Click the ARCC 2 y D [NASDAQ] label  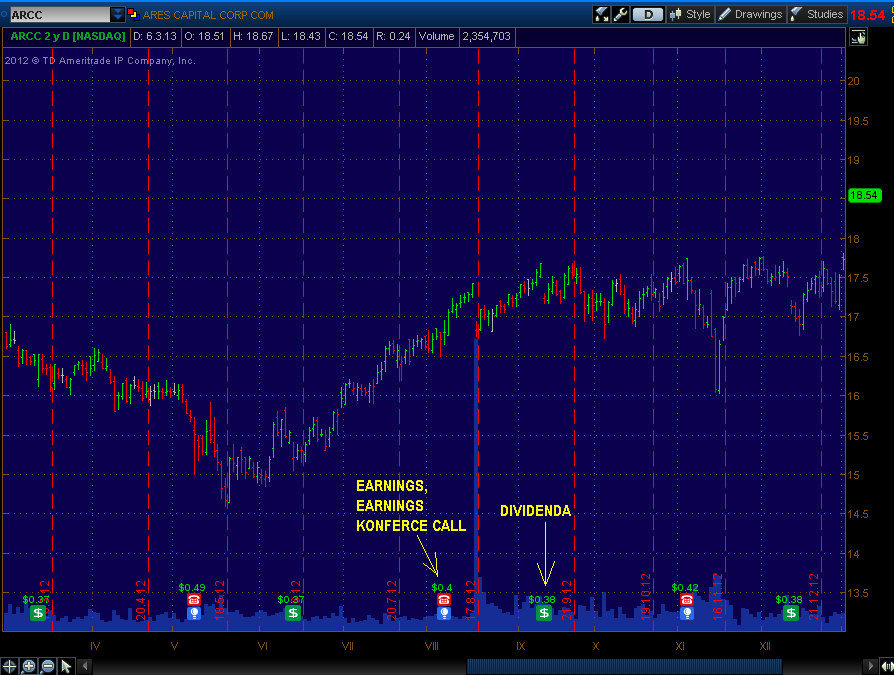pos(67,36)
